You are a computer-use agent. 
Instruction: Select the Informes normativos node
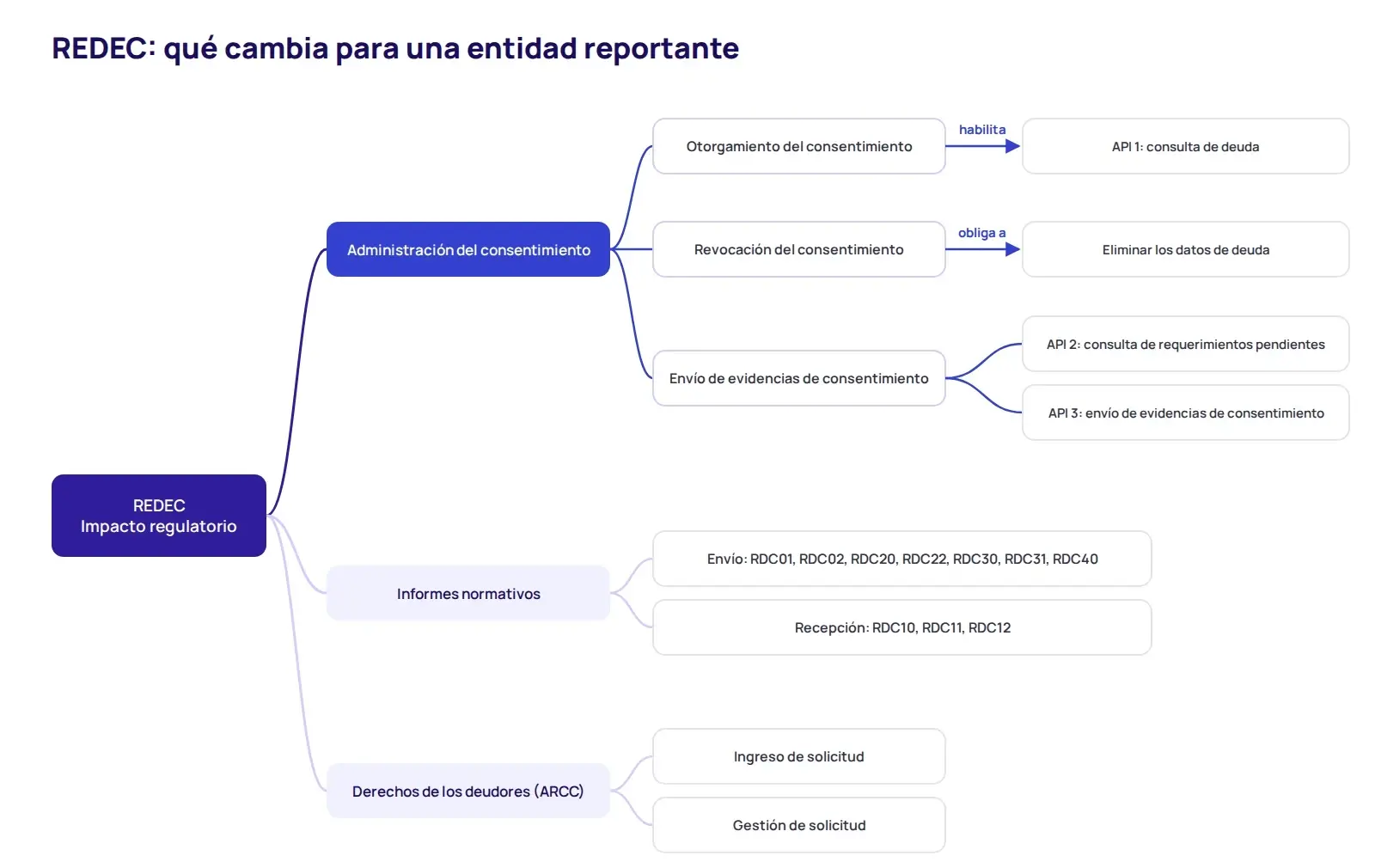[x=468, y=593]
